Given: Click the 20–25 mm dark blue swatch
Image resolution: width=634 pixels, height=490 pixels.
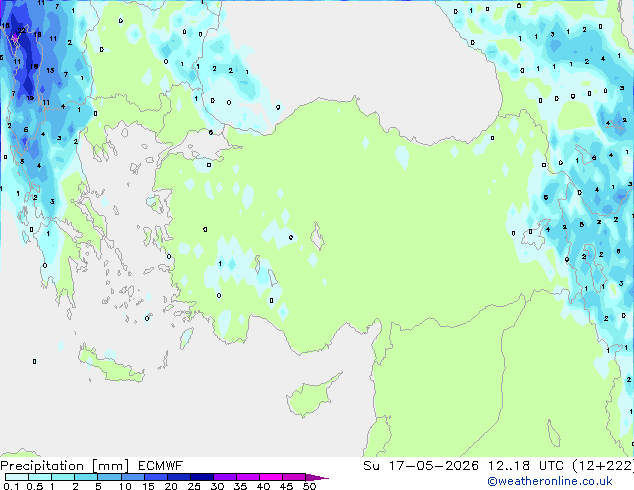Looking at the screenshot, I should (x=178, y=477).
